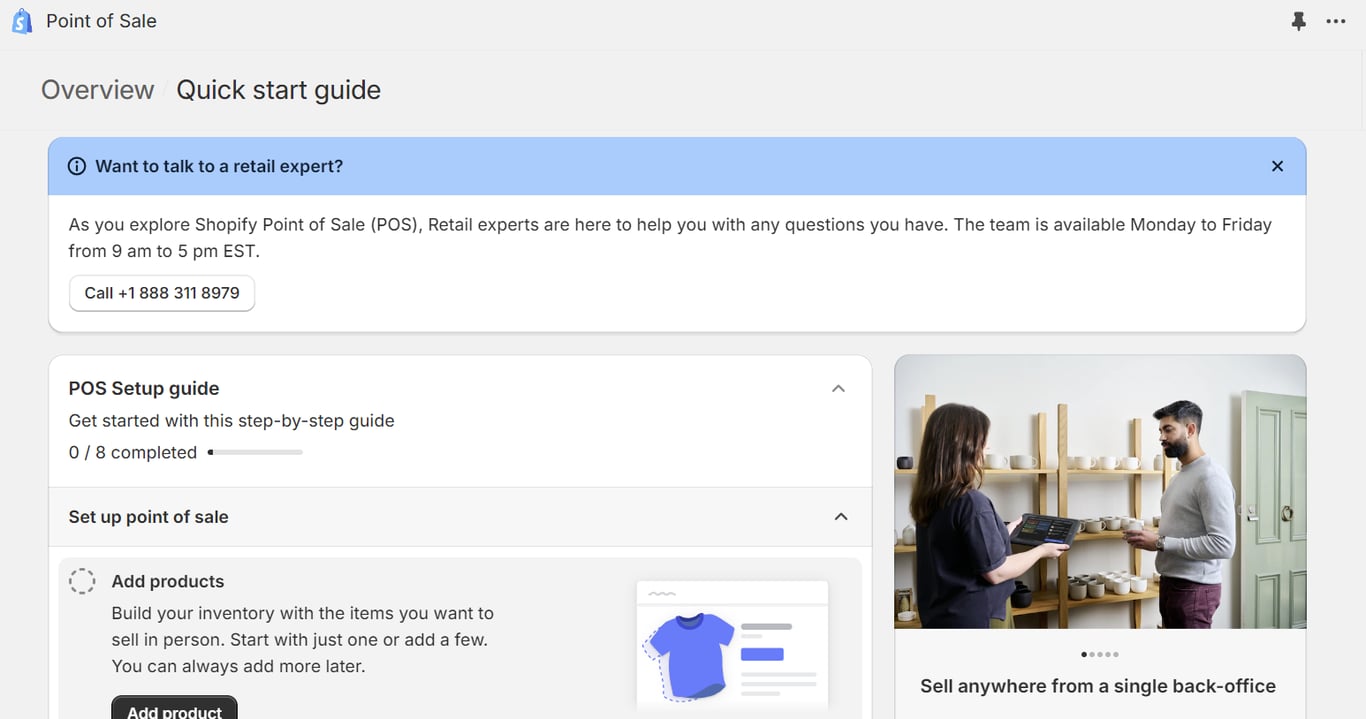Click the Call +1 888 311 8979 button
Image resolution: width=1366 pixels, height=719 pixels.
click(161, 293)
